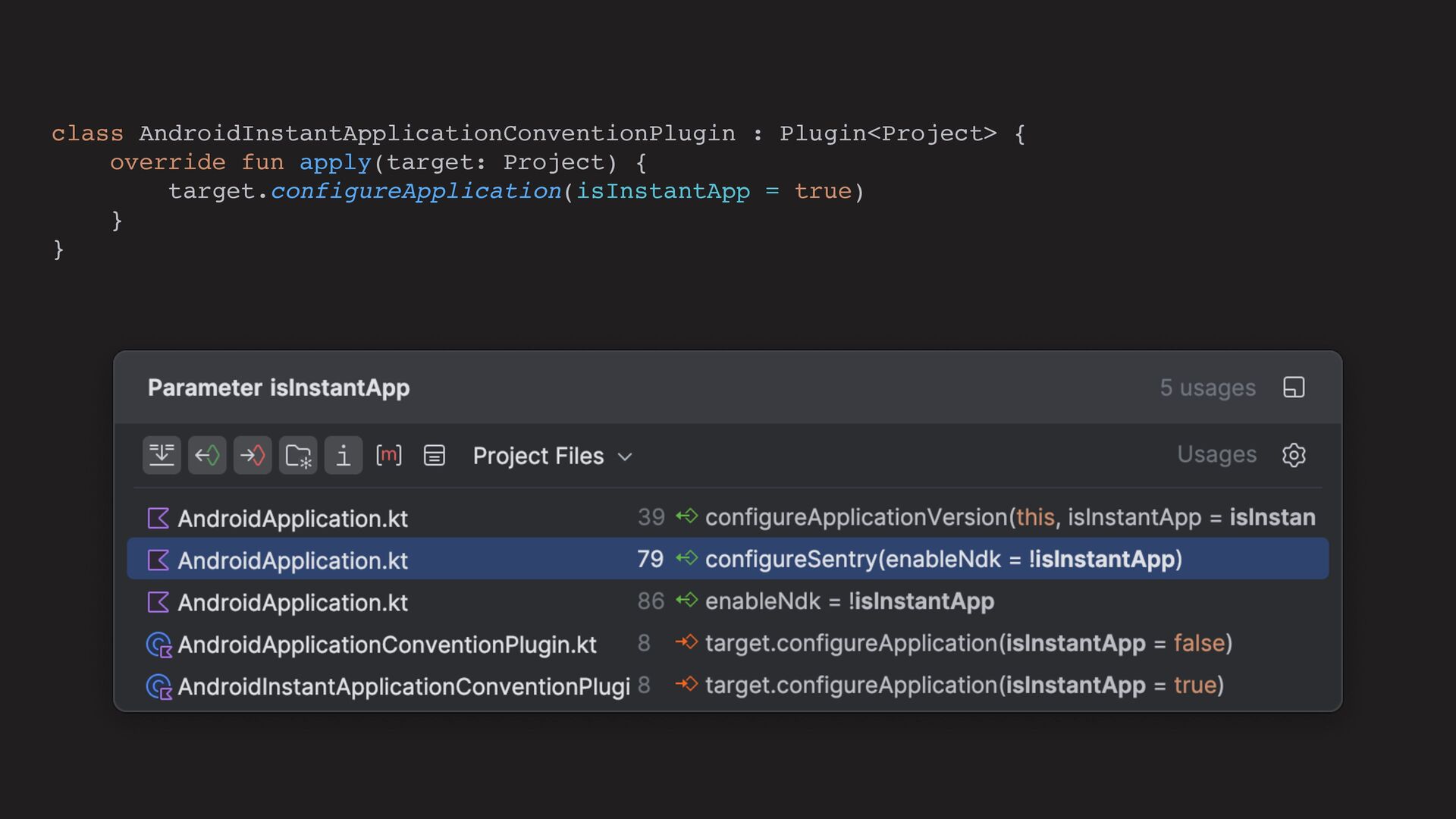The image size is (1456, 819).
Task: Click the Kotlin file icon of first AndroidApplication.kt
Action: click(x=158, y=518)
